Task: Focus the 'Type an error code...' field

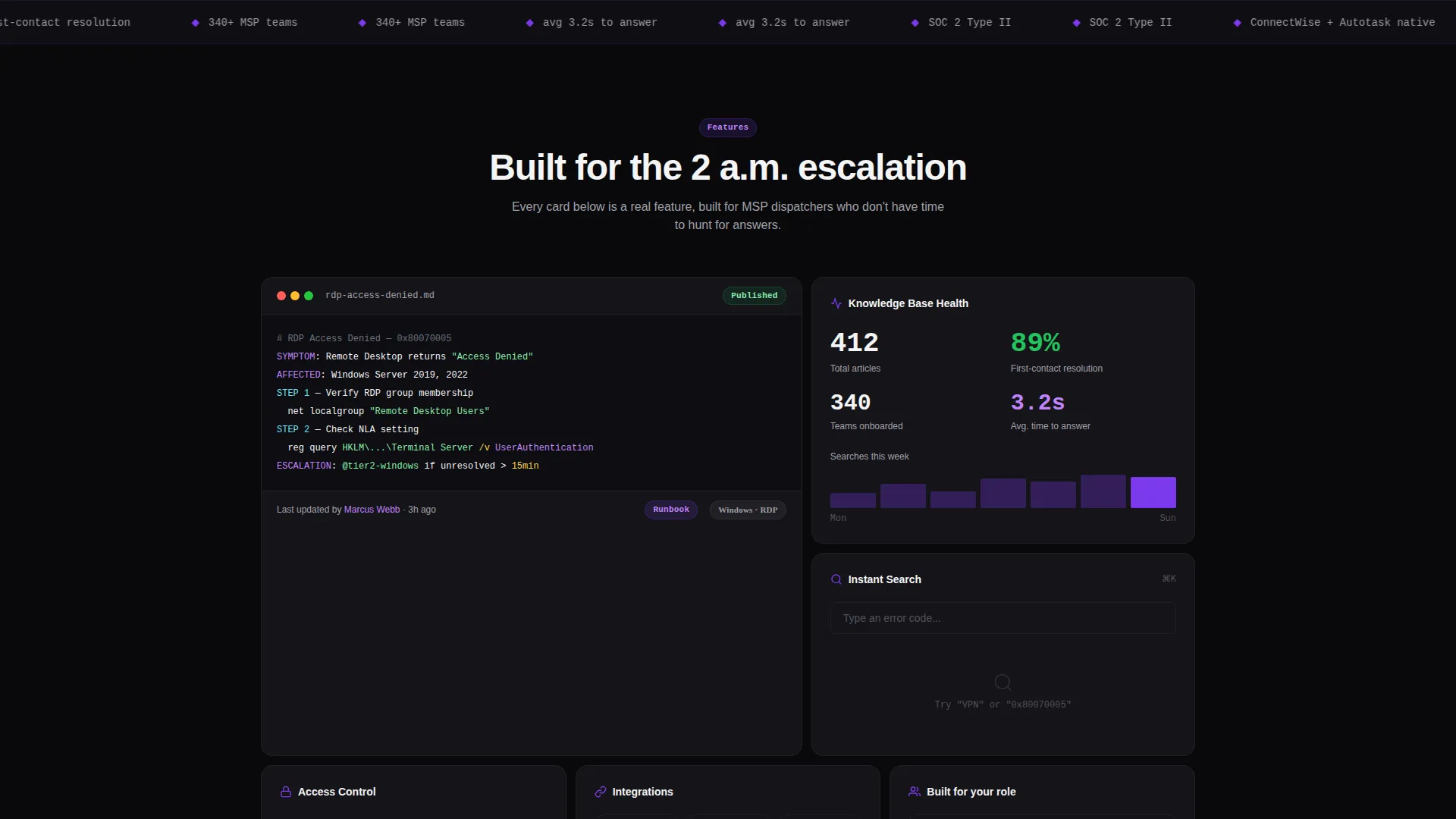Action: pos(1003,618)
